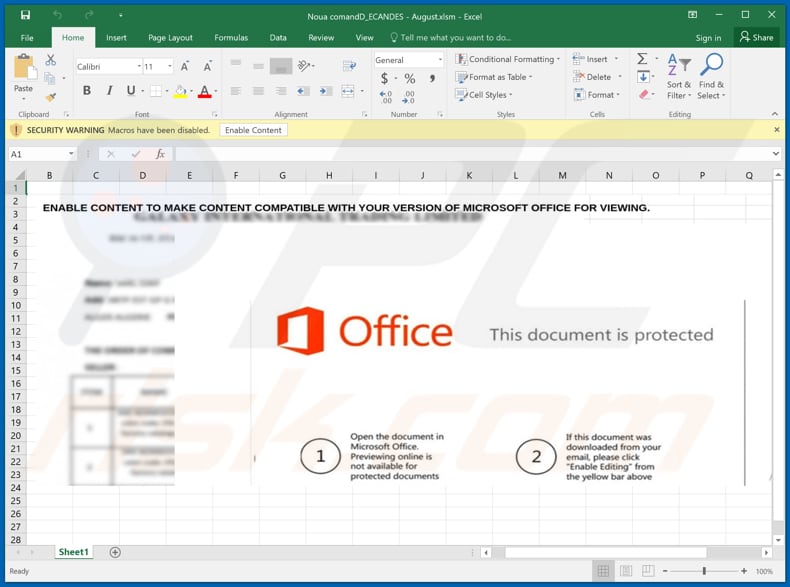Click the Orientation text angle icon
The image size is (790, 587).
pos(304,66)
